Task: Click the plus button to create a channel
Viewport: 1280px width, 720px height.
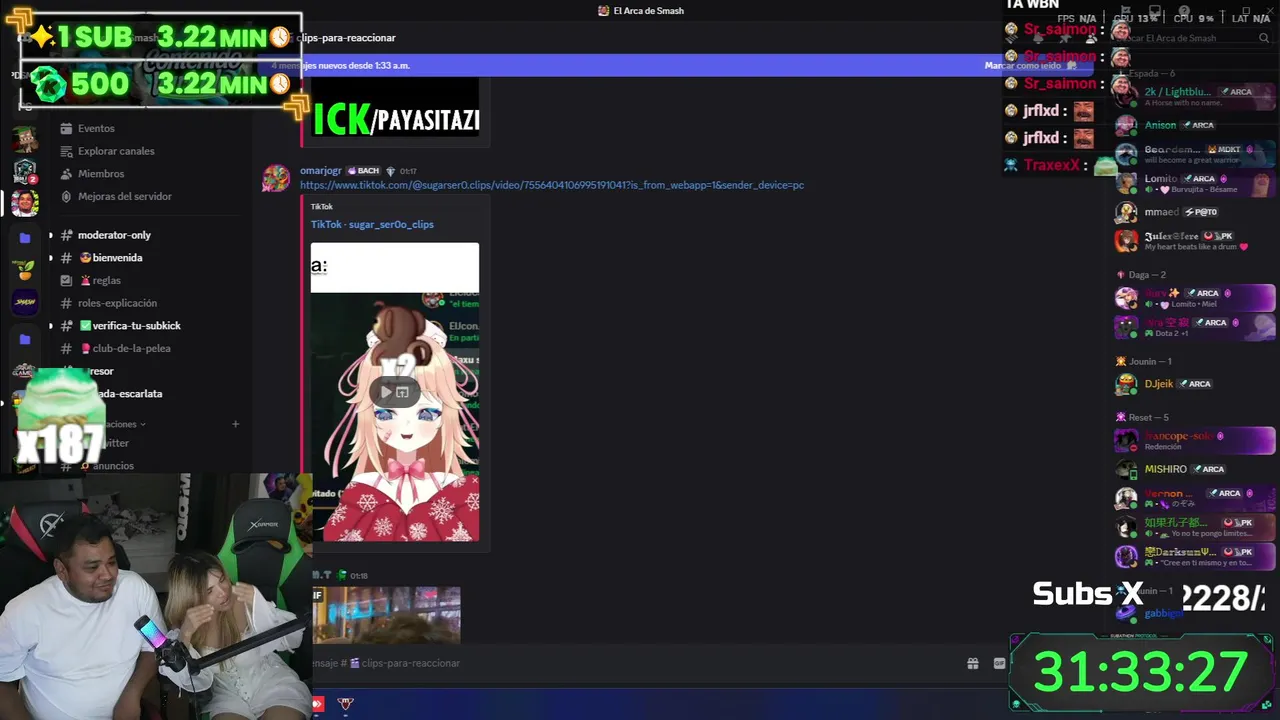Action: tap(236, 424)
